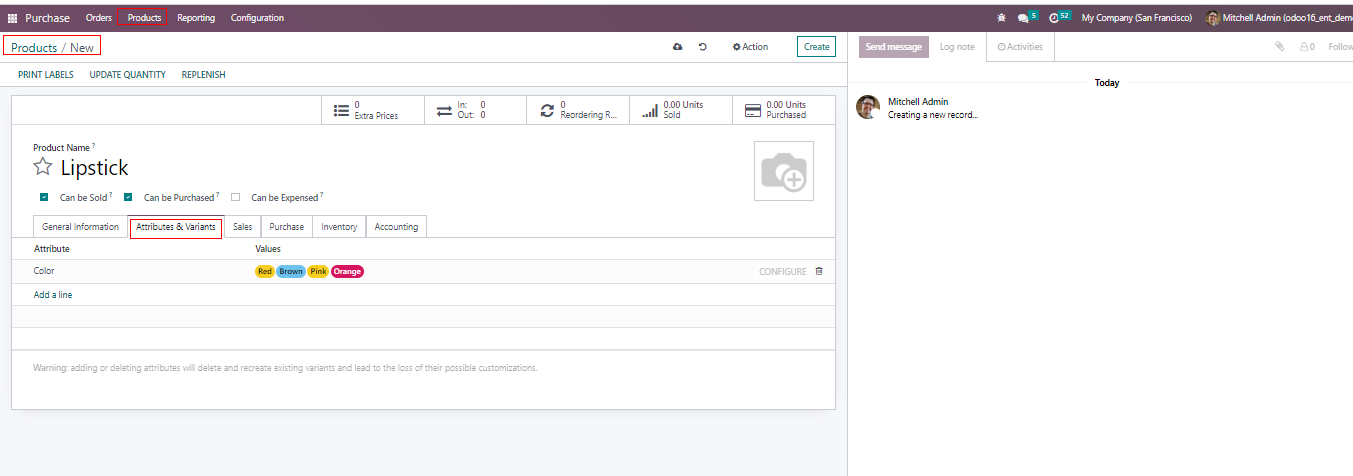1353x476 pixels.
Task: Open the Reporting menu
Action: pos(196,18)
